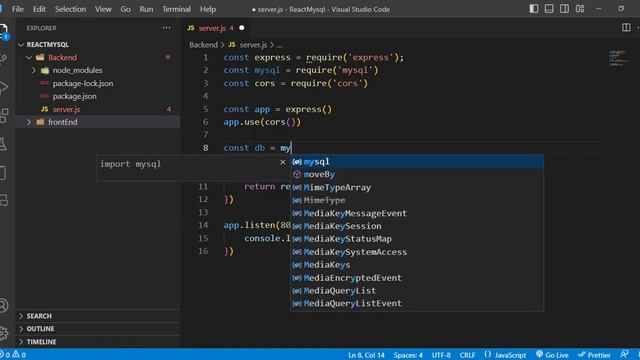Toggle secondary side bar layout button
Screen dimensions: 640x360
(564, 9)
